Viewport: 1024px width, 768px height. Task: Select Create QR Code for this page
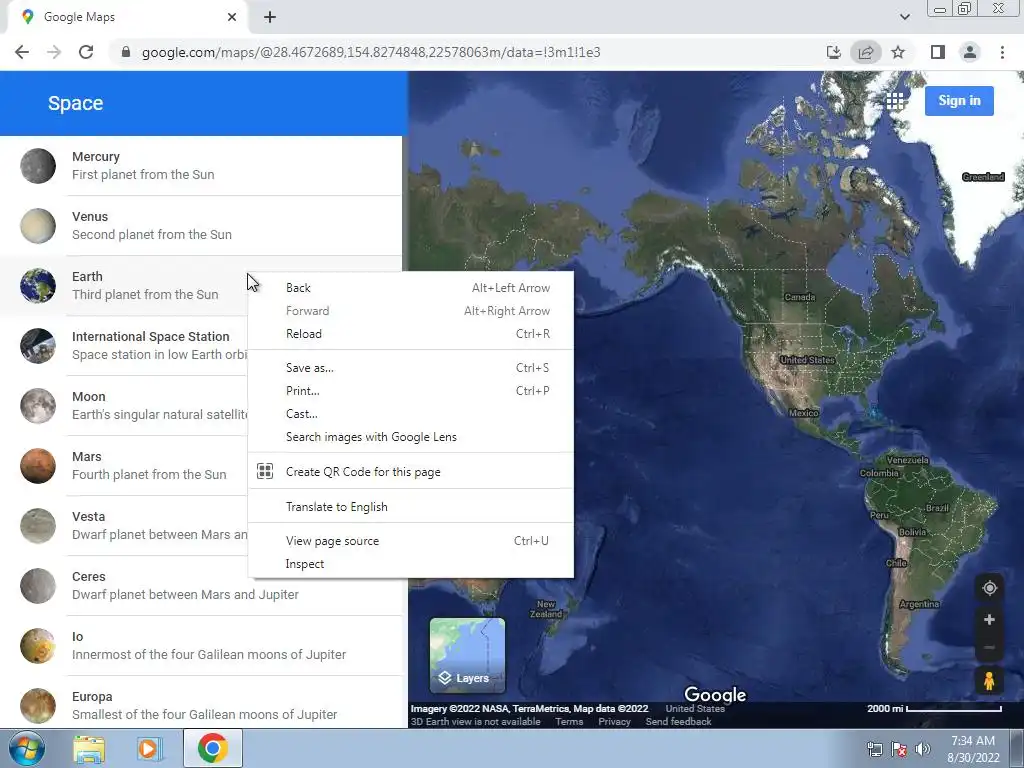(411, 472)
